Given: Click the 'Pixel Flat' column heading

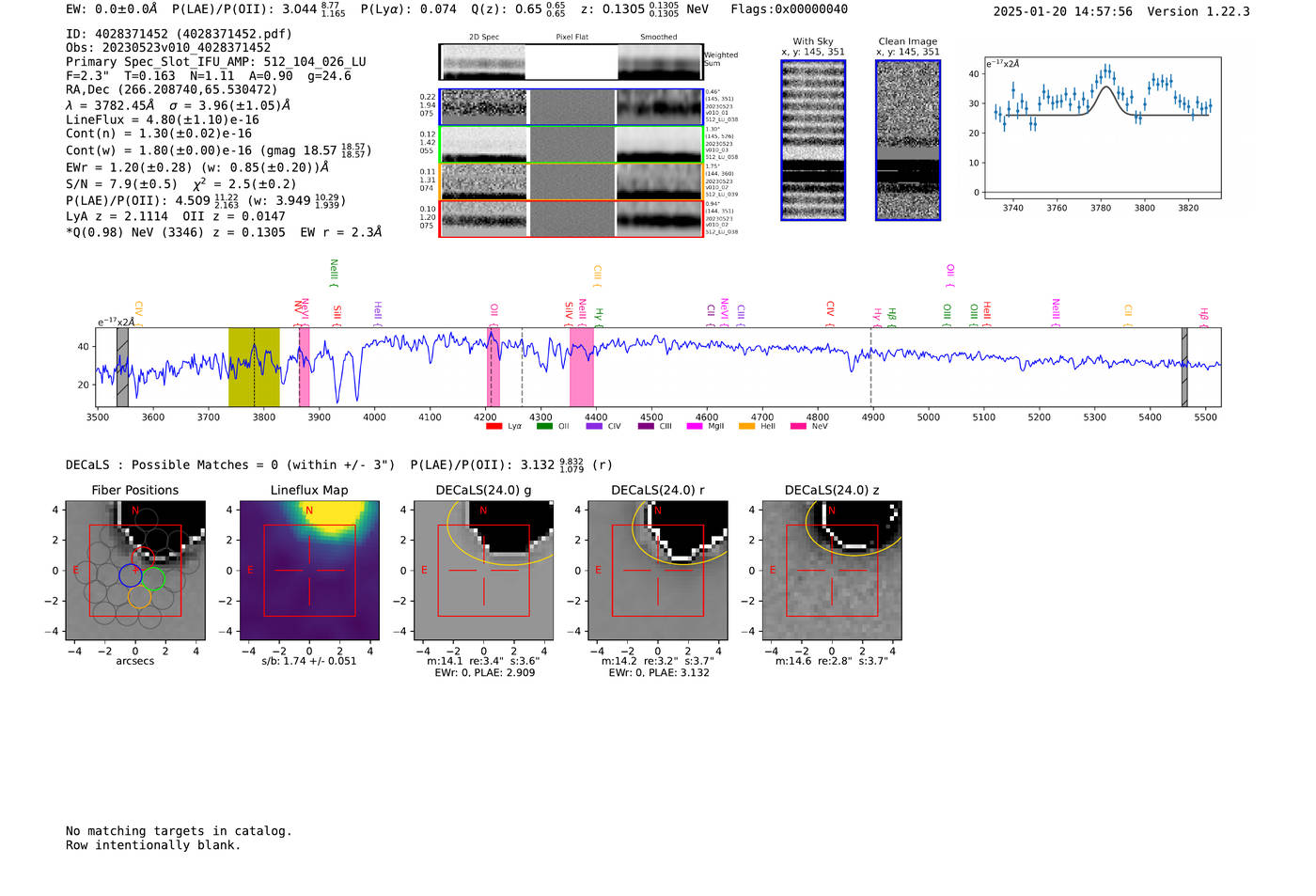Looking at the screenshot, I should coord(572,38).
